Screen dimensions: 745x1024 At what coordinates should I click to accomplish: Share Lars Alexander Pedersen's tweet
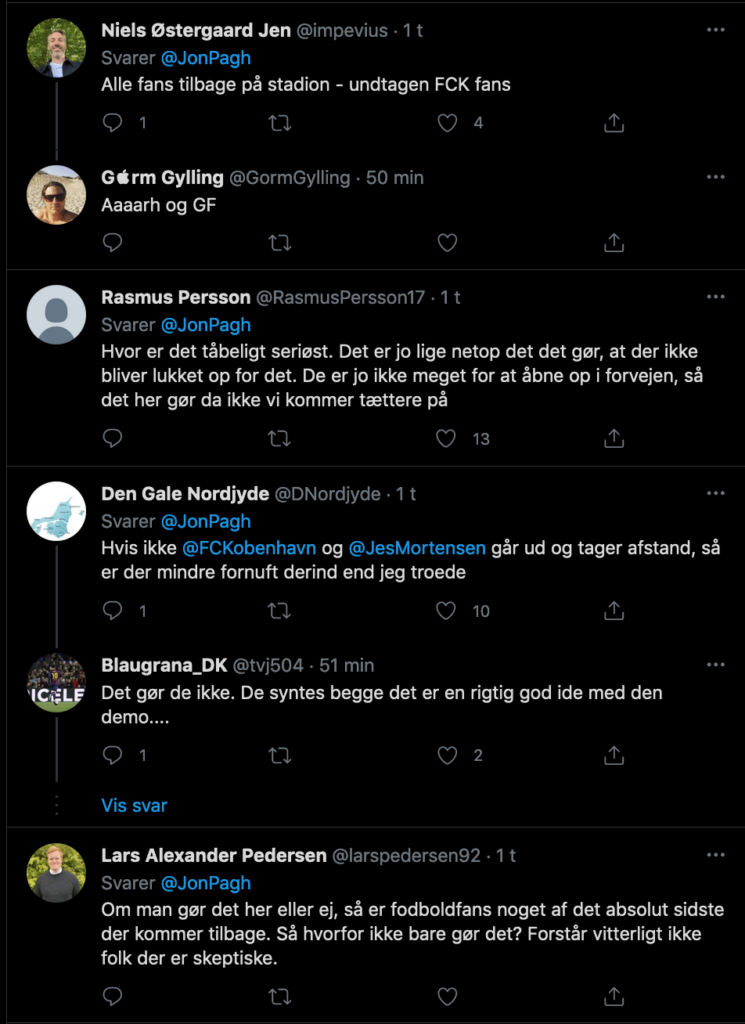click(x=615, y=996)
